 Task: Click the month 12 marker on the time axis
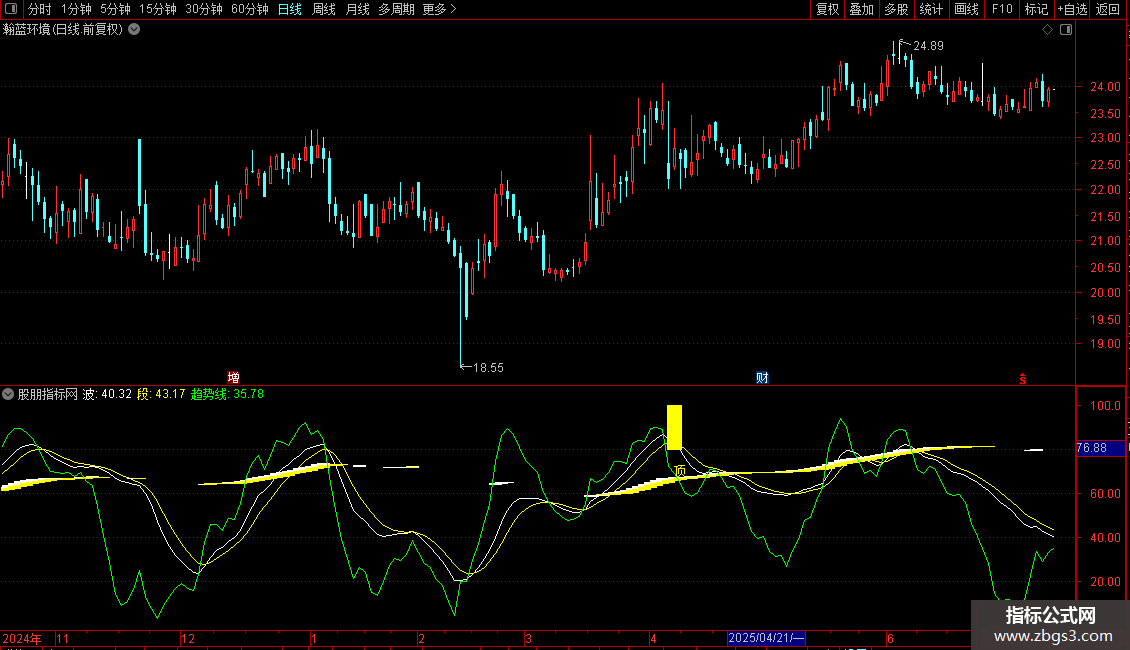pyautogui.click(x=188, y=638)
